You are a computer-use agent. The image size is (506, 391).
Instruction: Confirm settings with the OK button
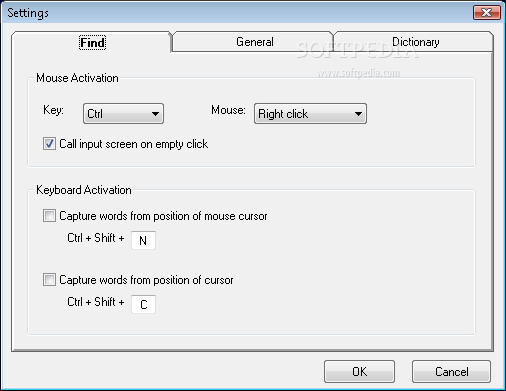coord(359,371)
